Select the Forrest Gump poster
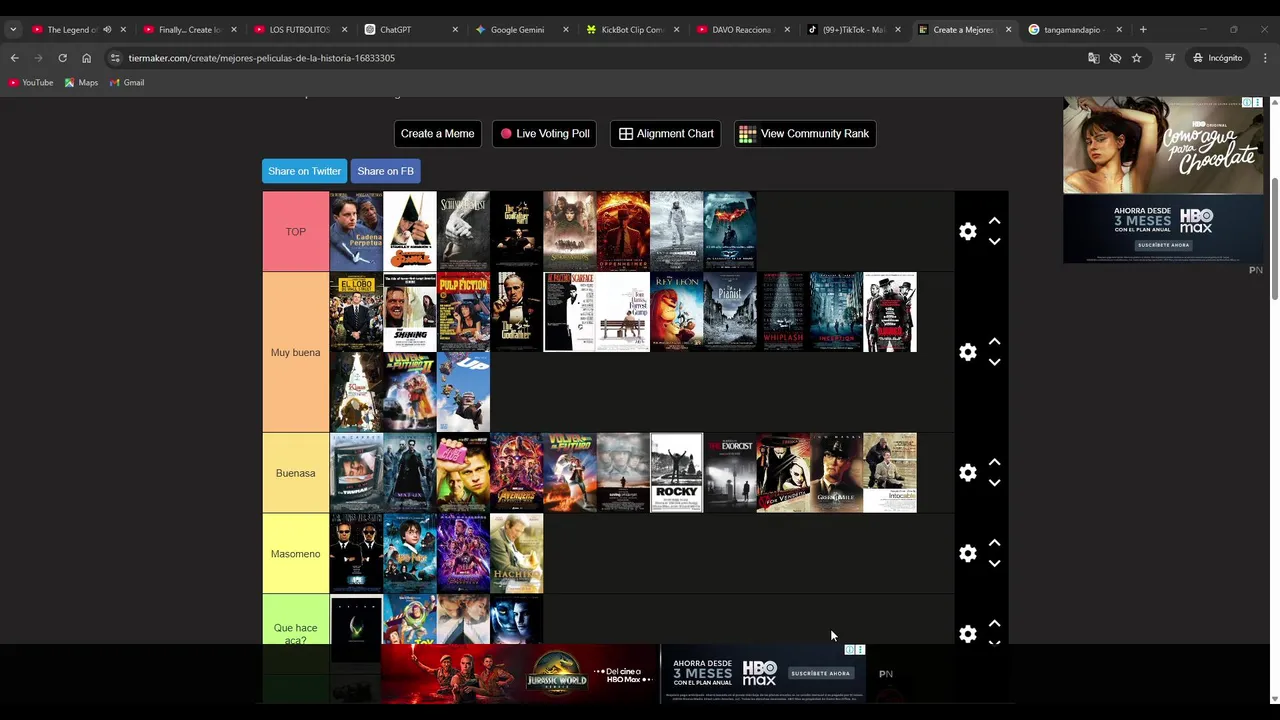The height and width of the screenshot is (720, 1280). 623,312
